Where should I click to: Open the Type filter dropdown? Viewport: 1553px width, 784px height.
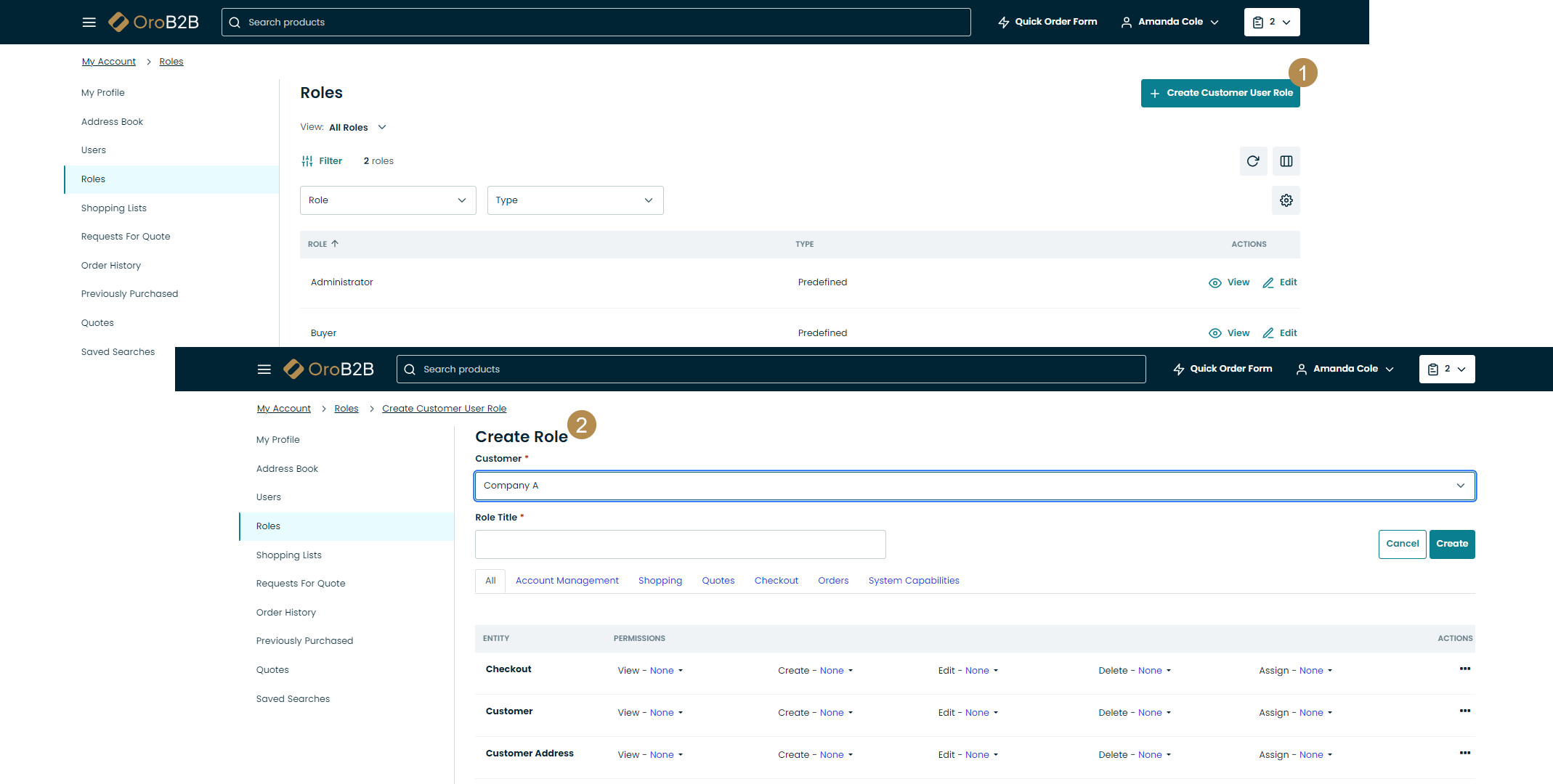[575, 200]
